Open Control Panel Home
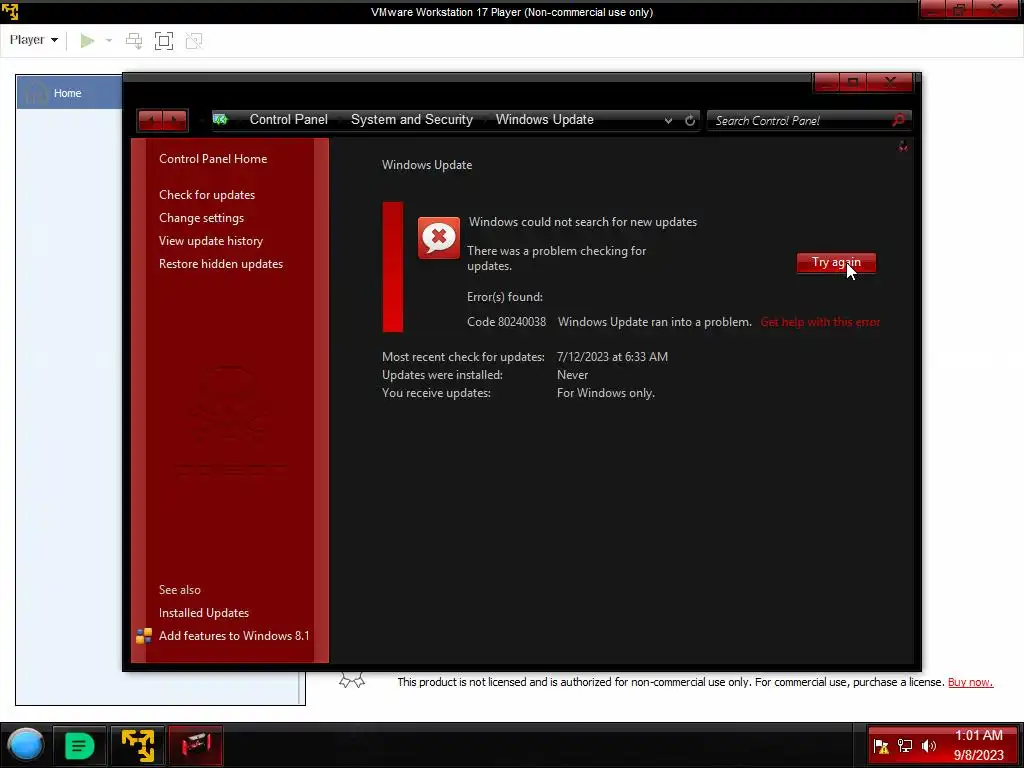 pyautogui.click(x=213, y=159)
